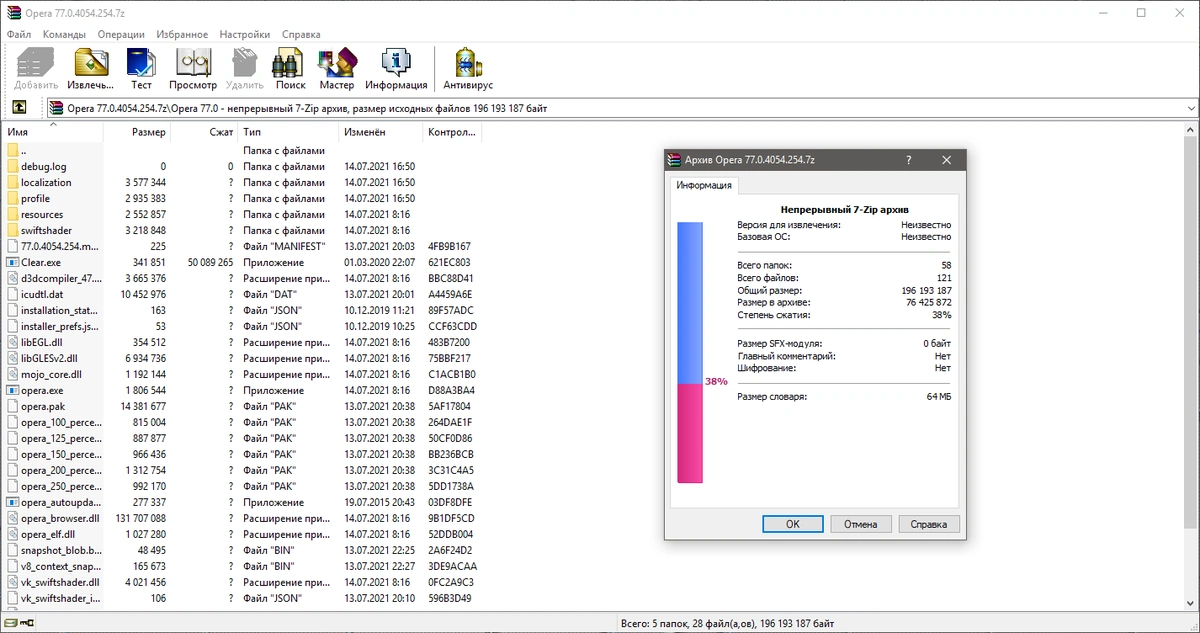
Task: Sort by the Тип column header
Action: point(288,132)
